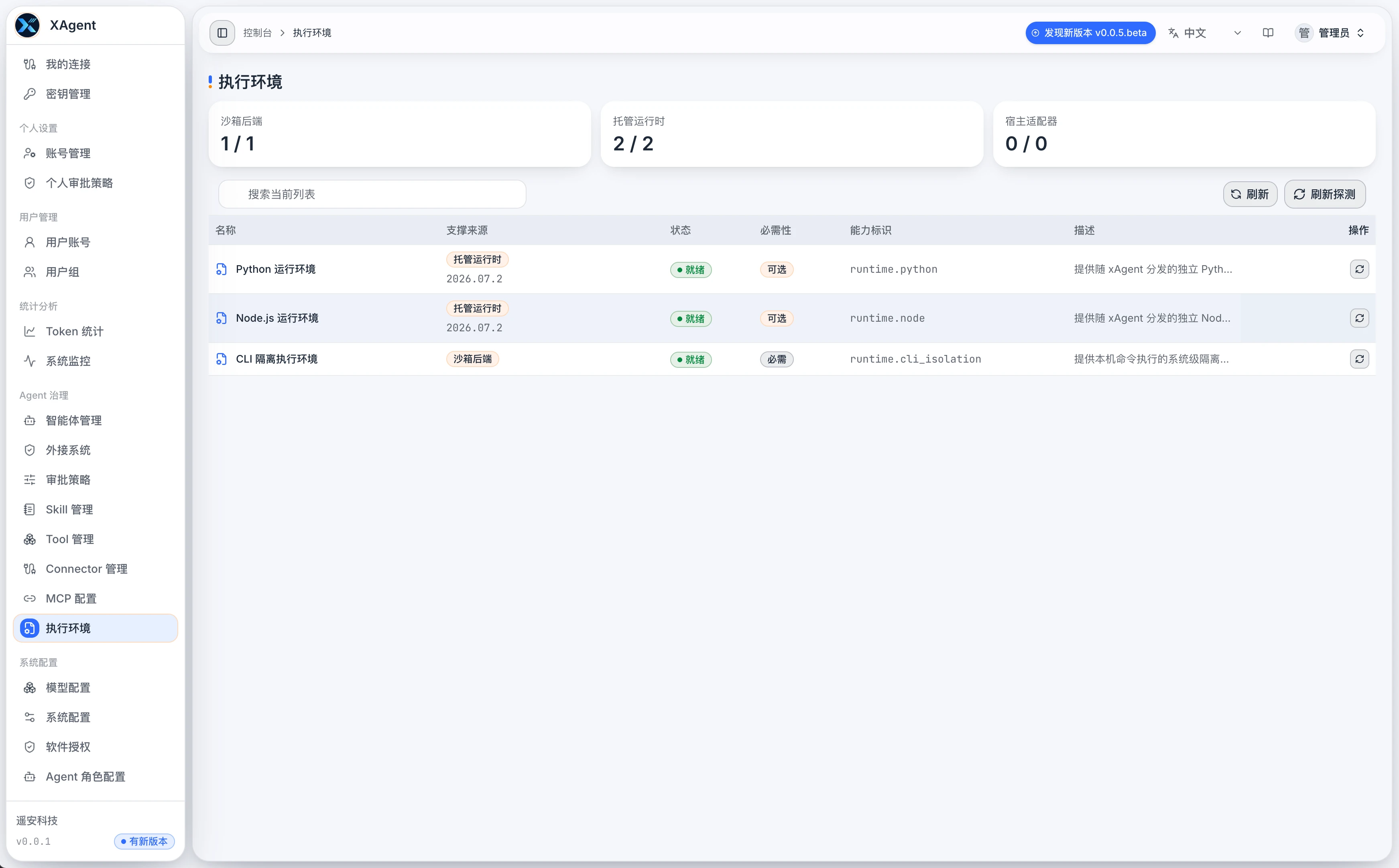The height and width of the screenshot is (868, 1399).
Task: Click the admin avatar icon
Action: 1303,33
